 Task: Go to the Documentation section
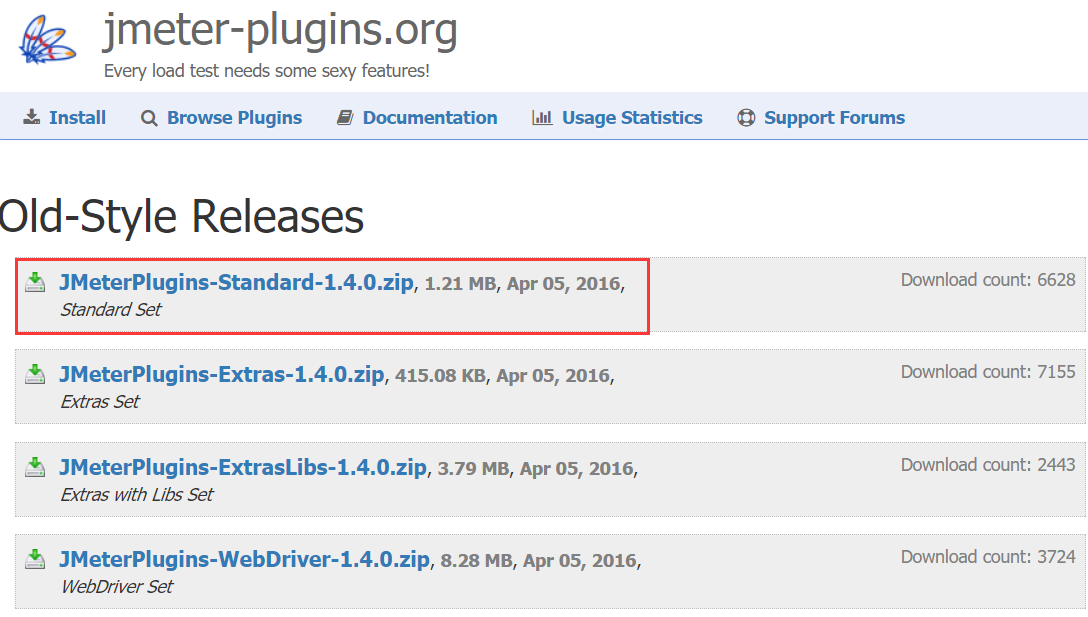[x=430, y=118]
